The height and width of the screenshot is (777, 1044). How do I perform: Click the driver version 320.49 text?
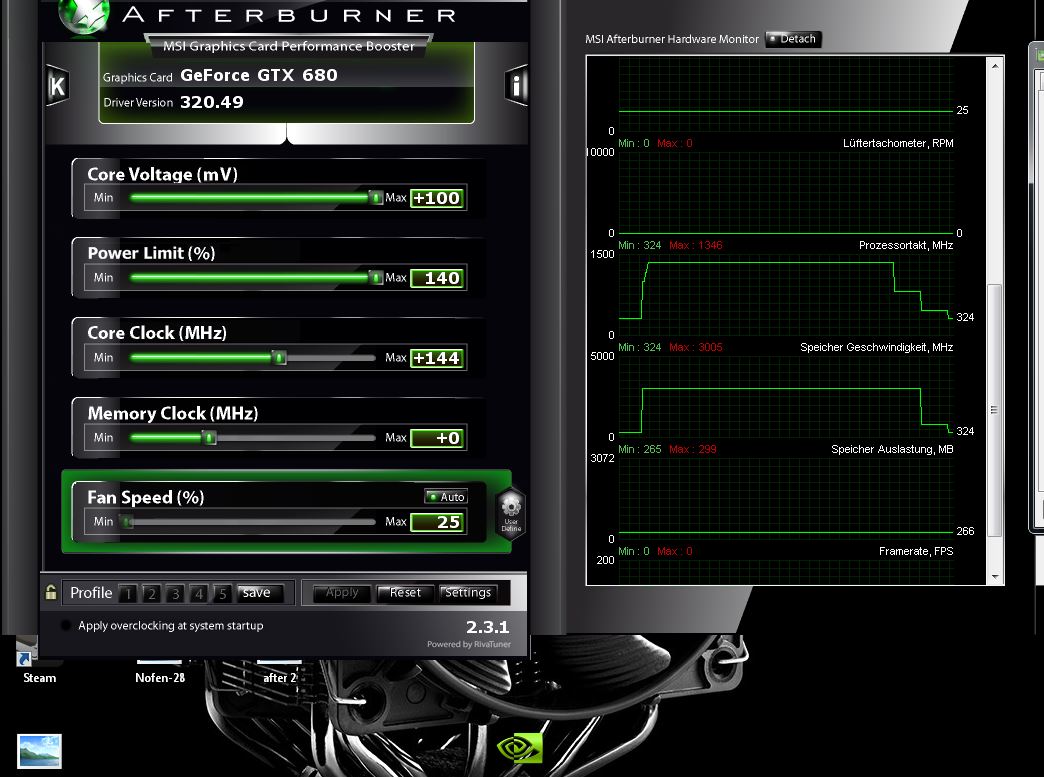coord(212,102)
